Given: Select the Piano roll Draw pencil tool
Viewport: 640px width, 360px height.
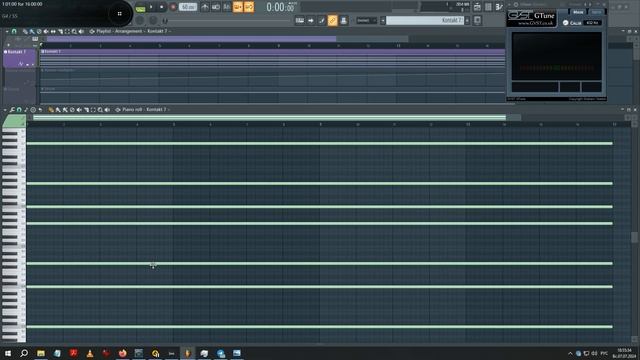Looking at the screenshot, I should point(51,110).
